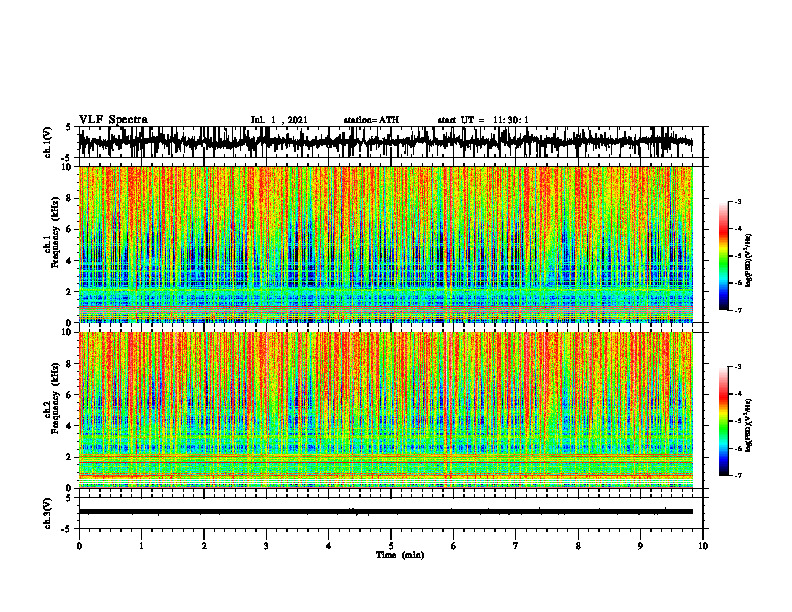Click the time-axis tick label "3"
Image resolution: width=792 pixels, height=612 pixels.
(x=266, y=546)
